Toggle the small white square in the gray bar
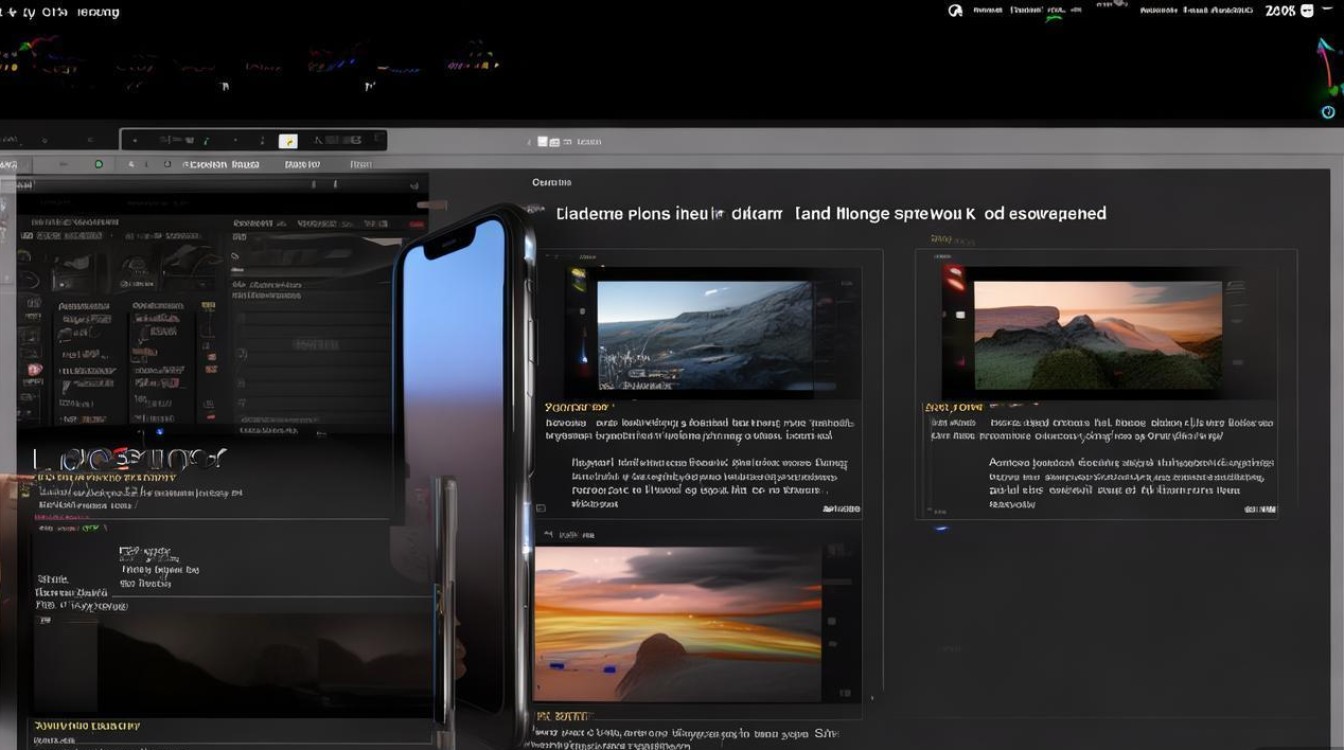This screenshot has width=1344, height=750. pos(543,142)
